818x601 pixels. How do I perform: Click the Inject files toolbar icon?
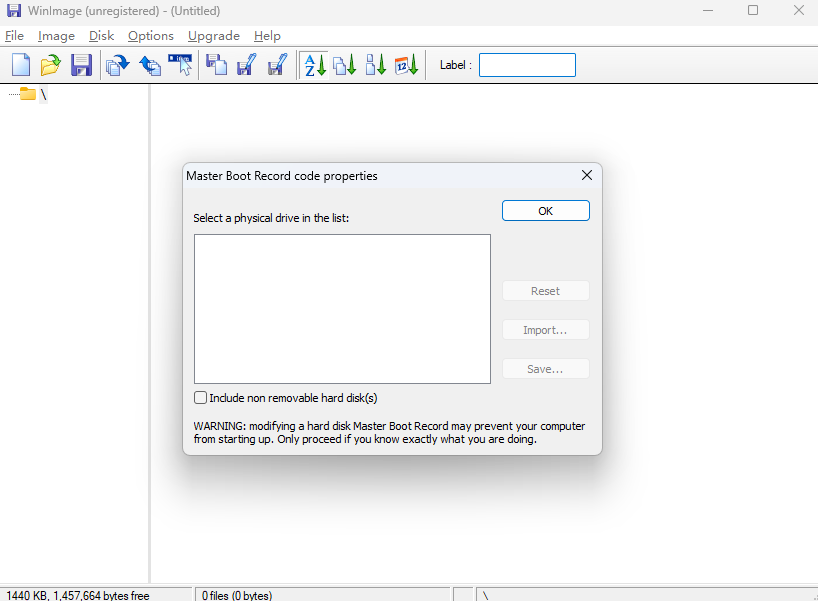click(x=150, y=66)
